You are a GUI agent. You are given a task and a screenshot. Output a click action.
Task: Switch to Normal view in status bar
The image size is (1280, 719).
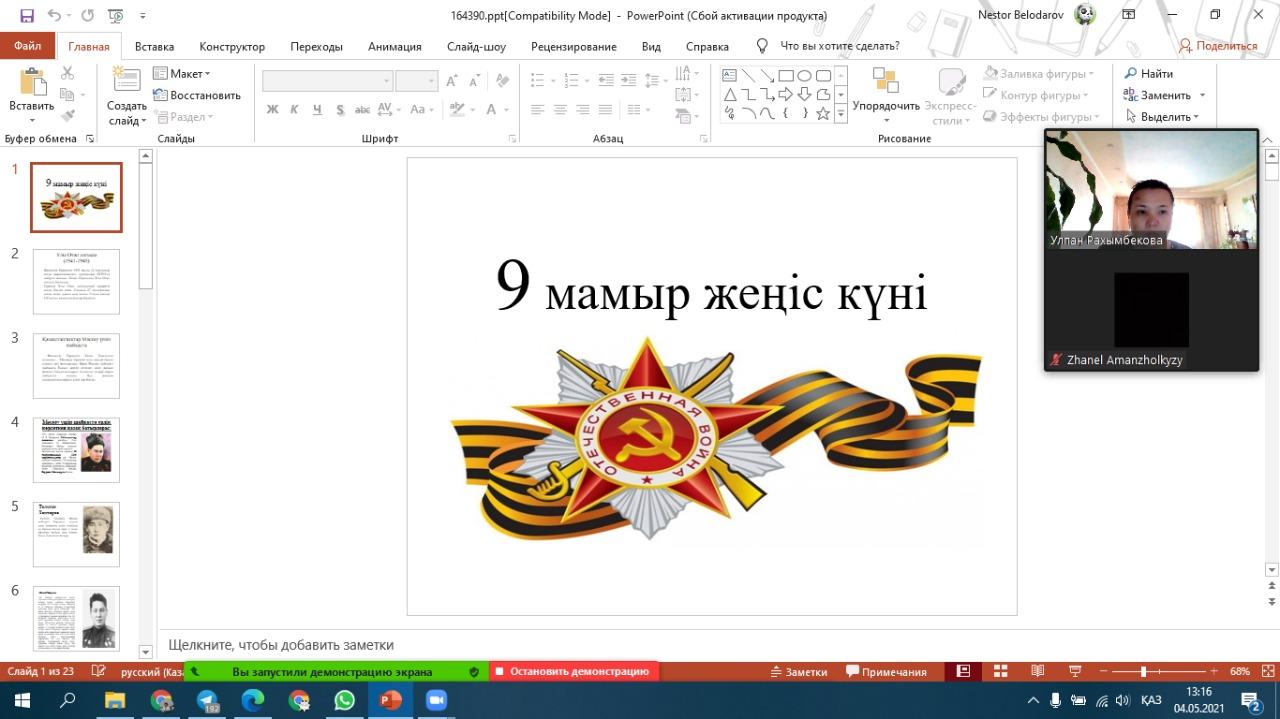point(963,671)
